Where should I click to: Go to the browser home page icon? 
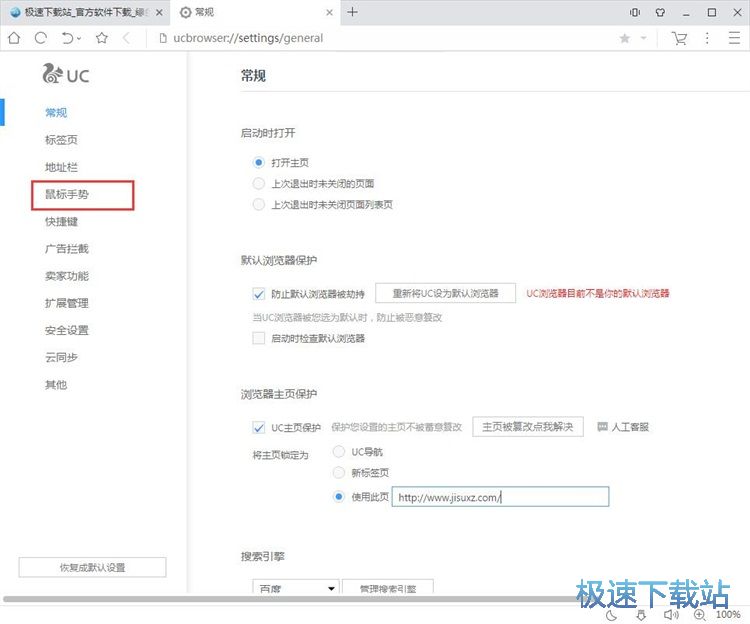pos(14,38)
